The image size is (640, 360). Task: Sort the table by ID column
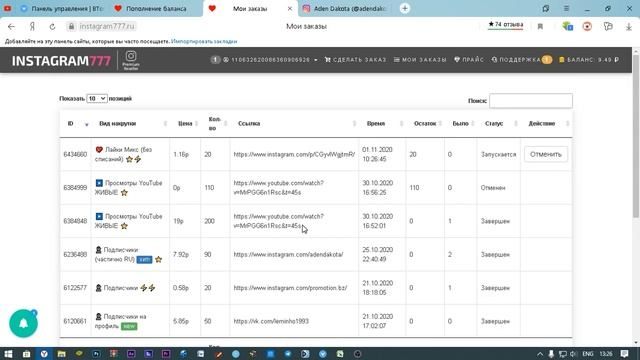tap(76, 124)
